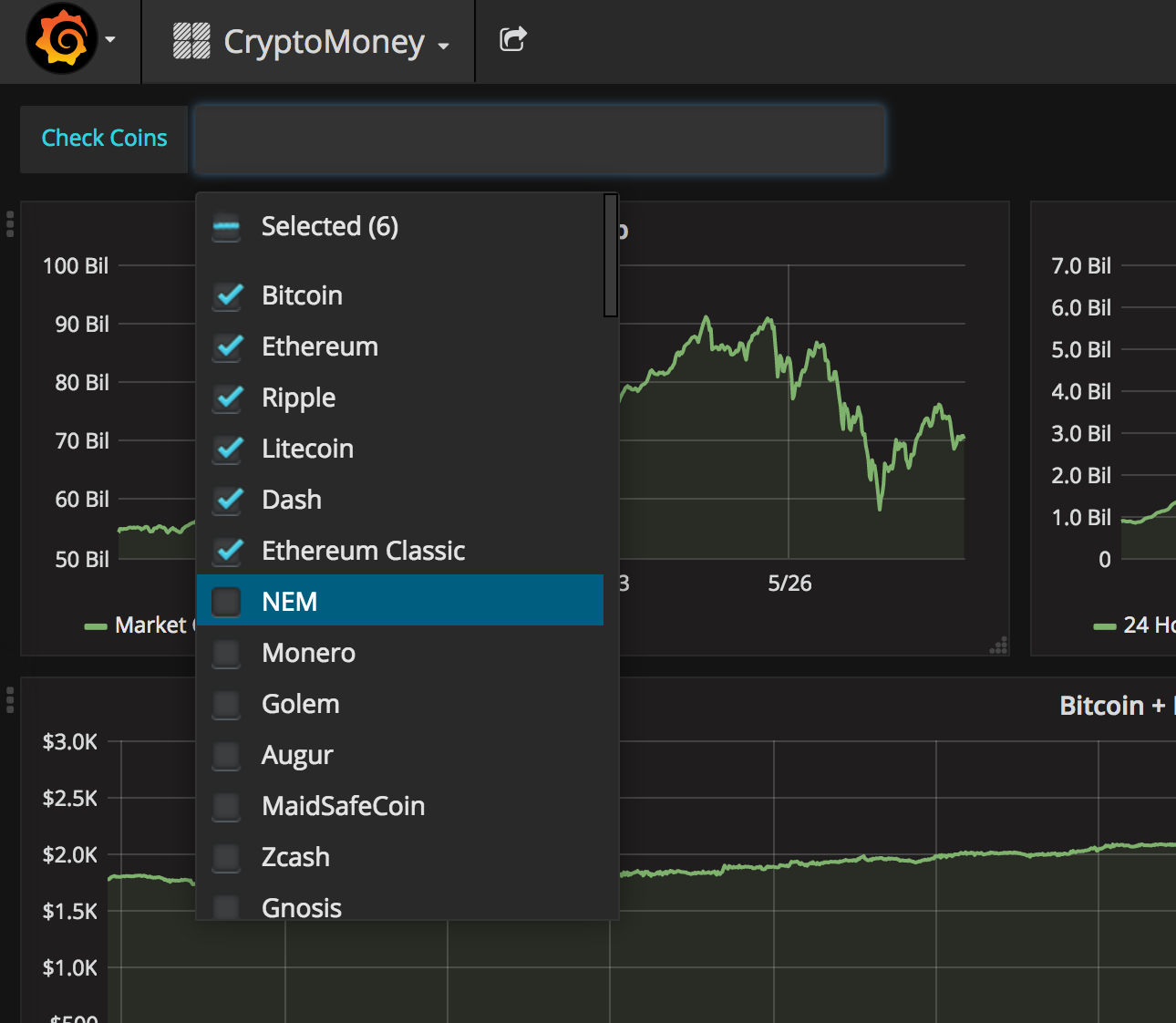The image size is (1176, 1023).
Task: Check the Augur checkbox
Action: (226, 756)
